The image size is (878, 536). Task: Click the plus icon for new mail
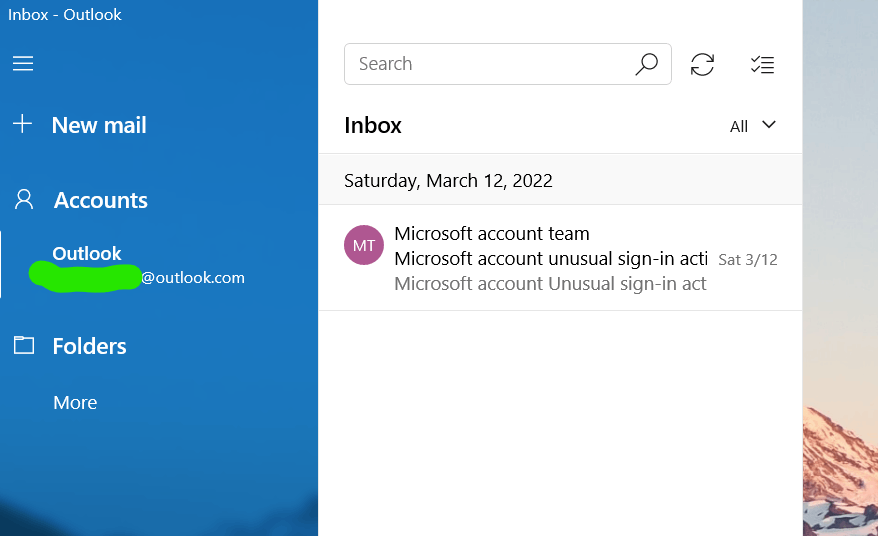click(23, 124)
